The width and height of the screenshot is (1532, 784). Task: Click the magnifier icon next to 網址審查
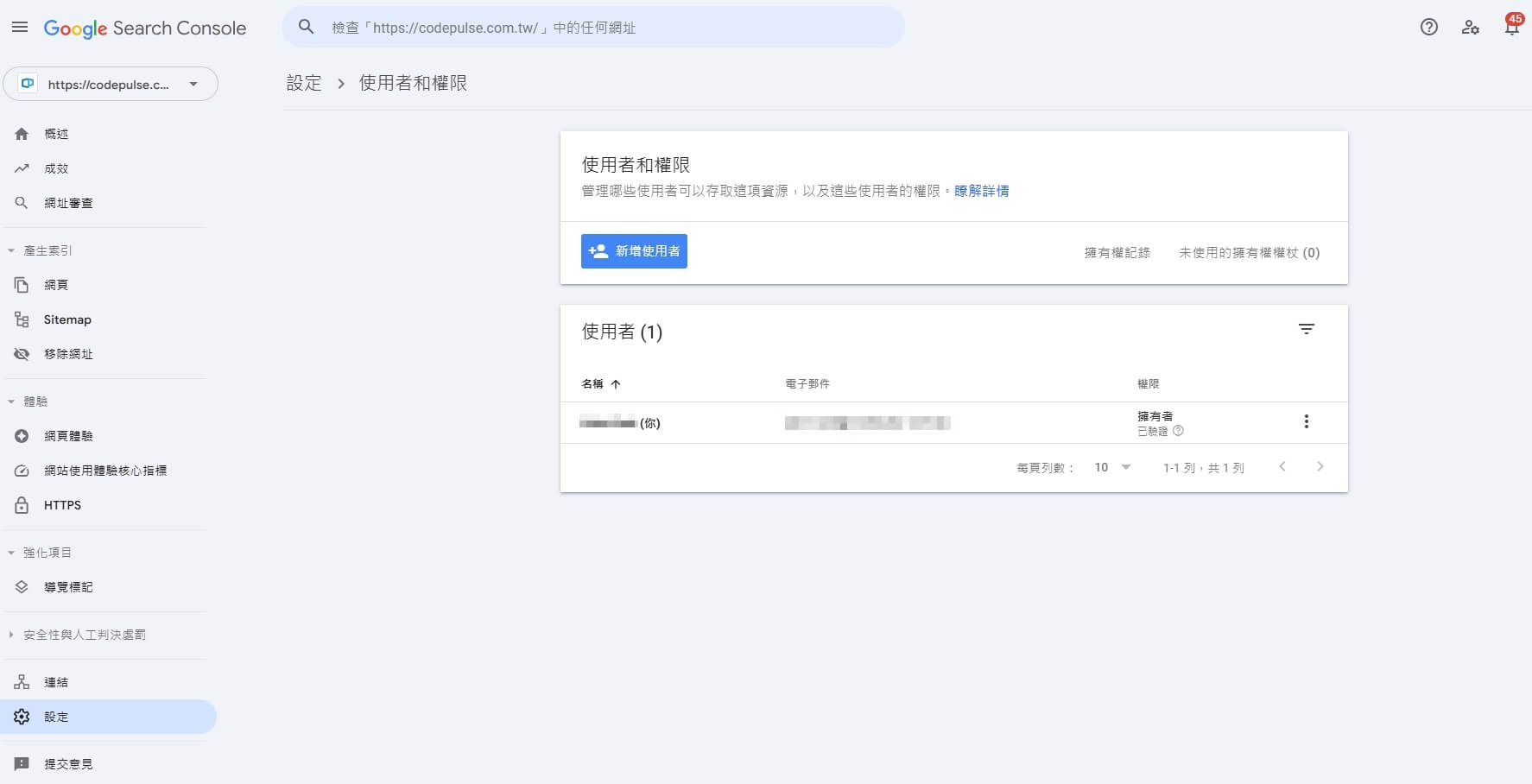[22, 203]
